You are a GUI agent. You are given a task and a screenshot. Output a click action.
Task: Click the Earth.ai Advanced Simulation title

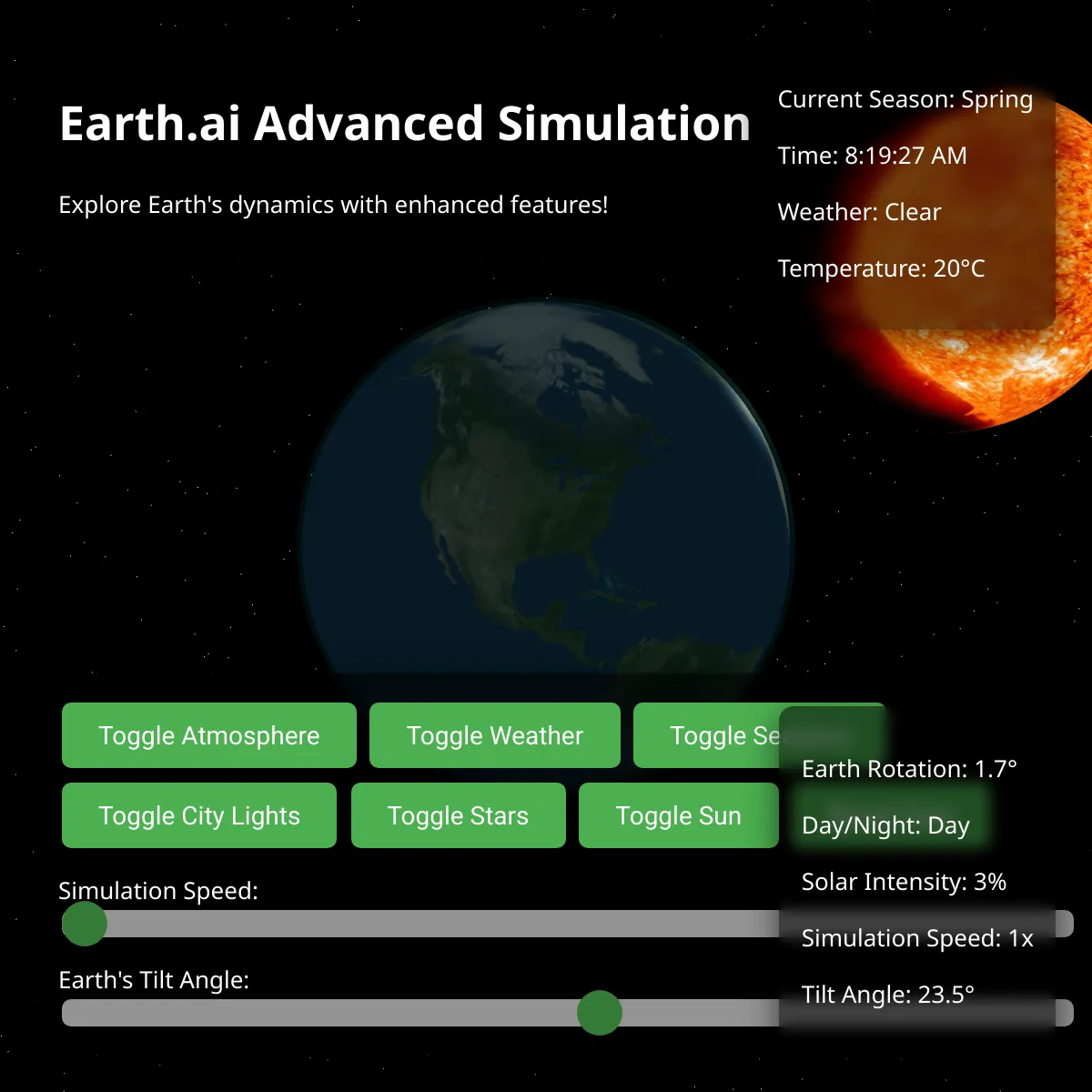click(x=403, y=125)
